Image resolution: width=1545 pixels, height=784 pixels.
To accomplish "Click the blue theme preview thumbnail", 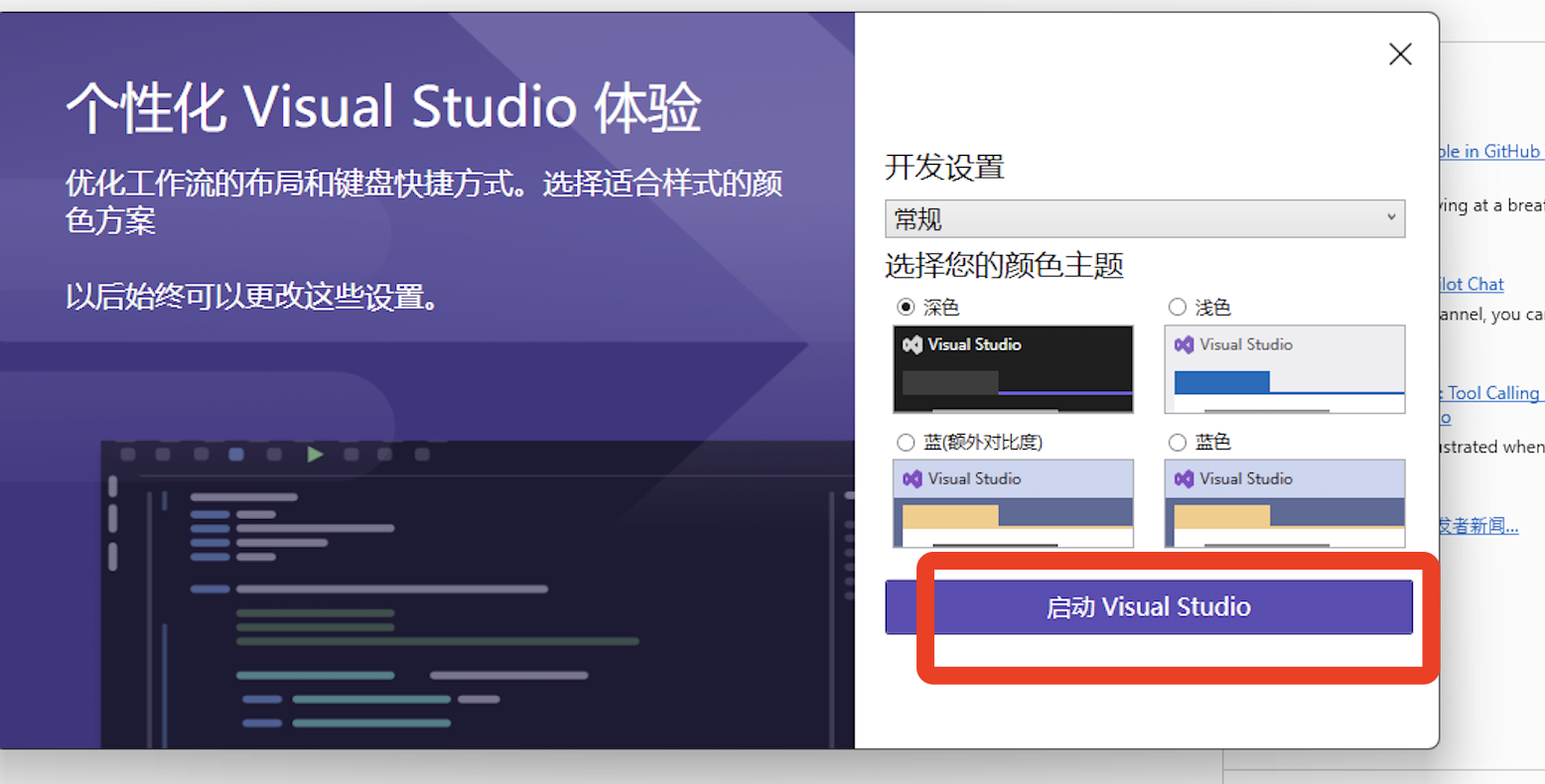I will click(x=1285, y=503).
